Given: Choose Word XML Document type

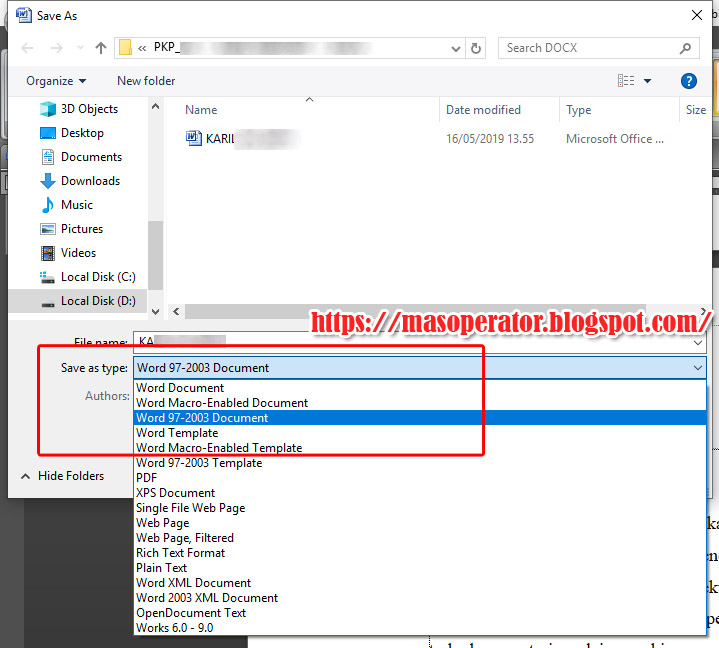Looking at the screenshot, I should click(x=420, y=583).
